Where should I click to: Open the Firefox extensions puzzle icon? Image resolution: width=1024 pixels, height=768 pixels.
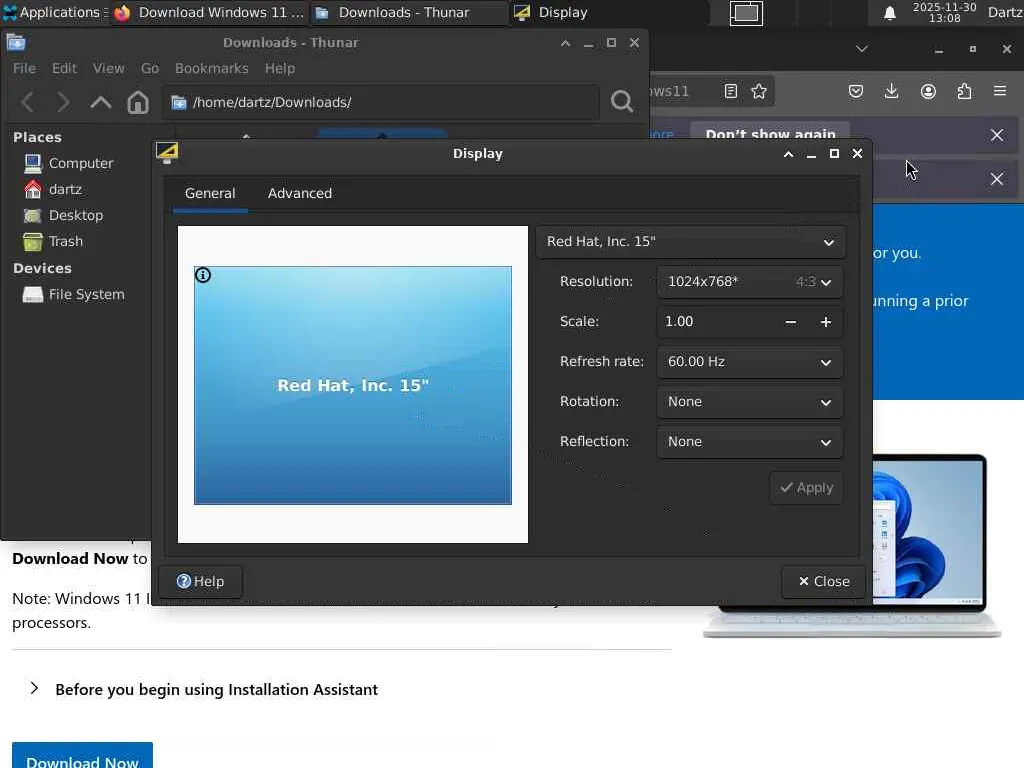click(x=964, y=91)
